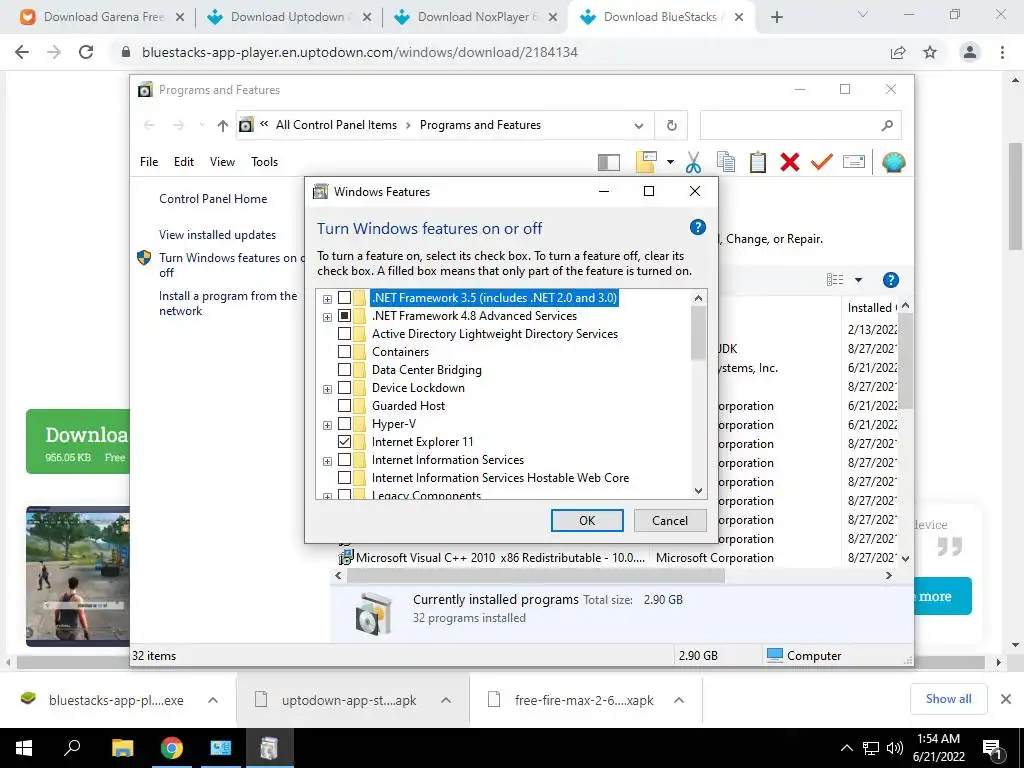Click OK in Windows Features dialog
The height and width of the screenshot is (768, 1024).
[587, 520]
